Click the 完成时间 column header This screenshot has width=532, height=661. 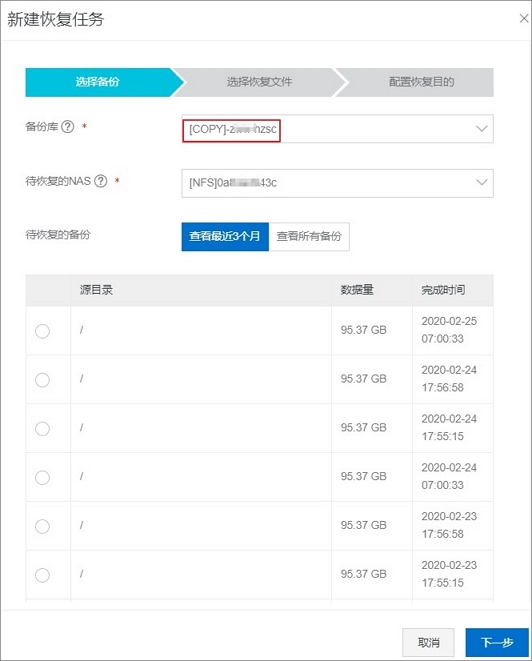click(443, 290)
